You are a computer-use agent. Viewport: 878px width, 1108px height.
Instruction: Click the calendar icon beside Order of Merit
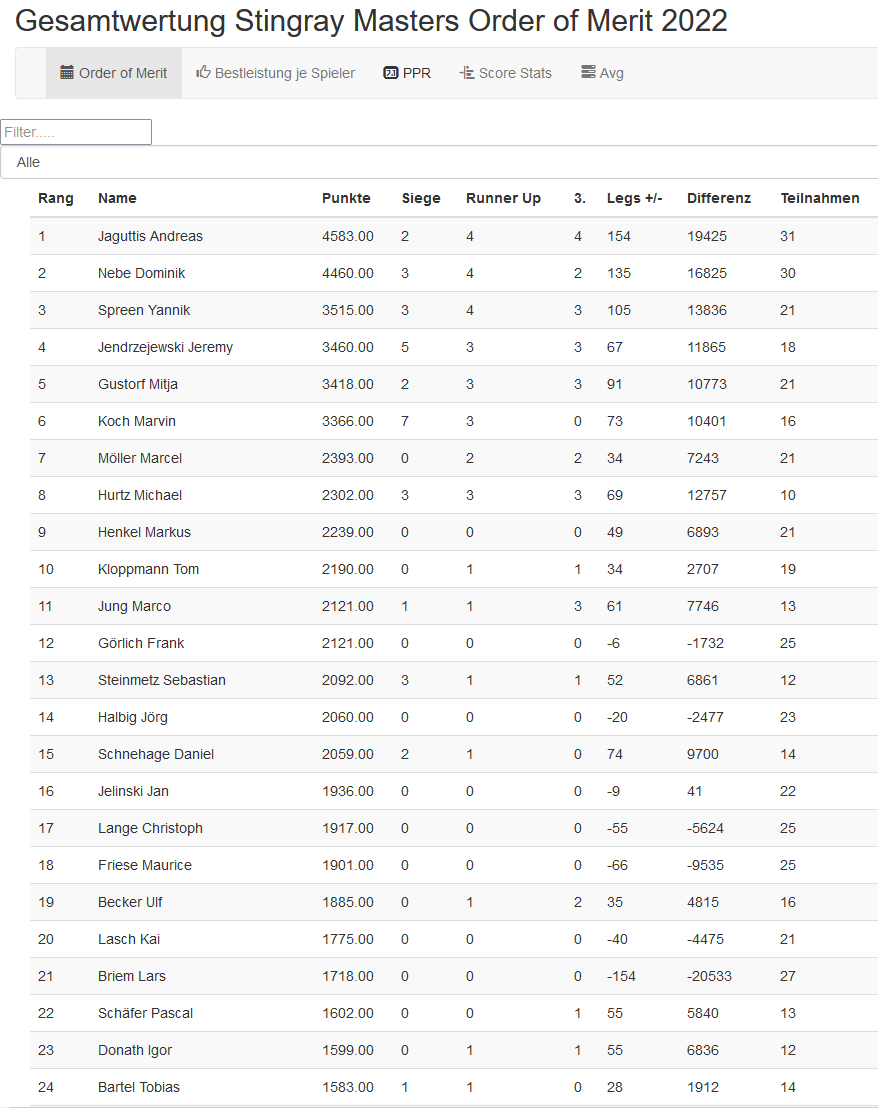[x=67, y=73]
